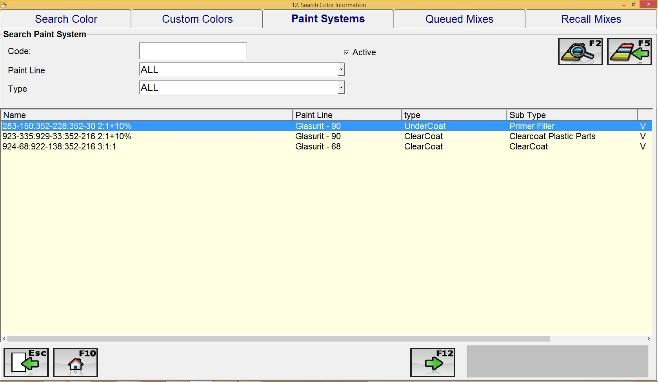Select the 924-68 Glasurit 68 row
Image resolution: width=658 pixels, height=382 pixels.
click(326, 147)
